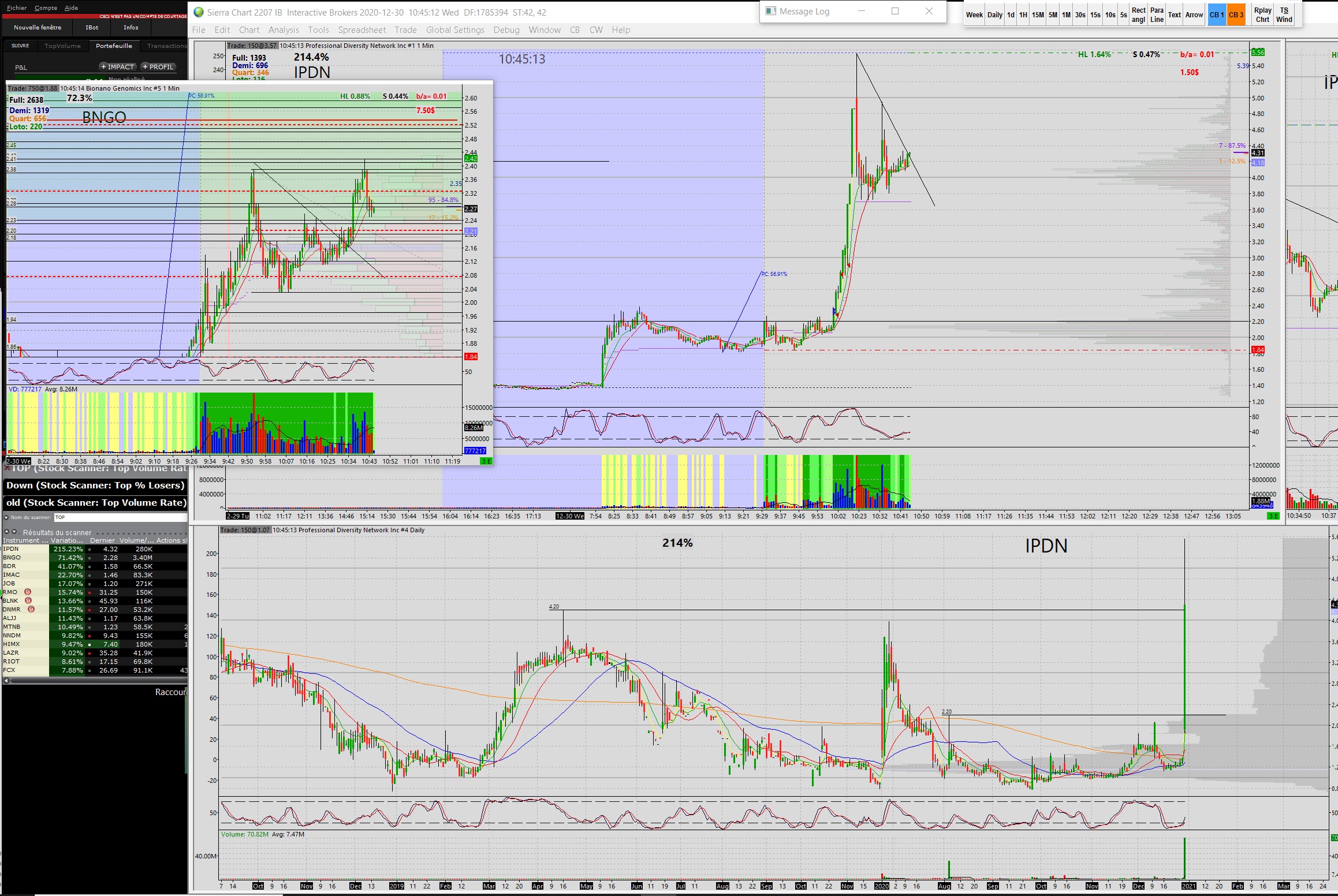Activate the Arrow drawing tool
The width and height of the screenshot is (1338, 896).
coord(1194,15)
